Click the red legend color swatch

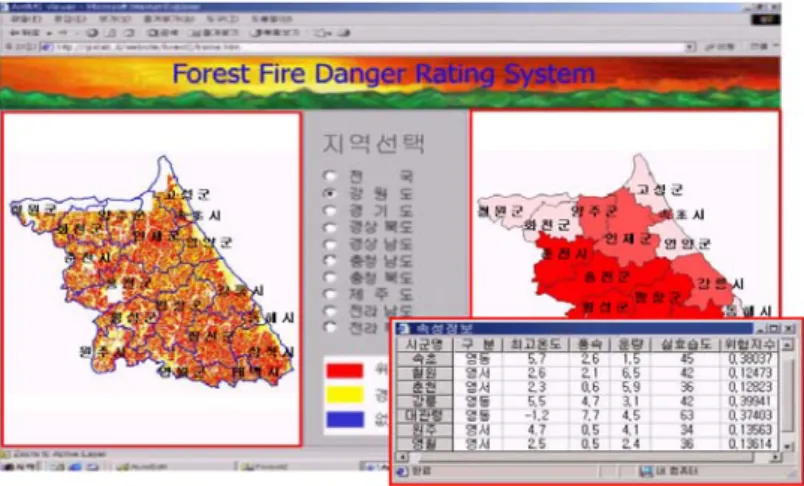(345, 370)
